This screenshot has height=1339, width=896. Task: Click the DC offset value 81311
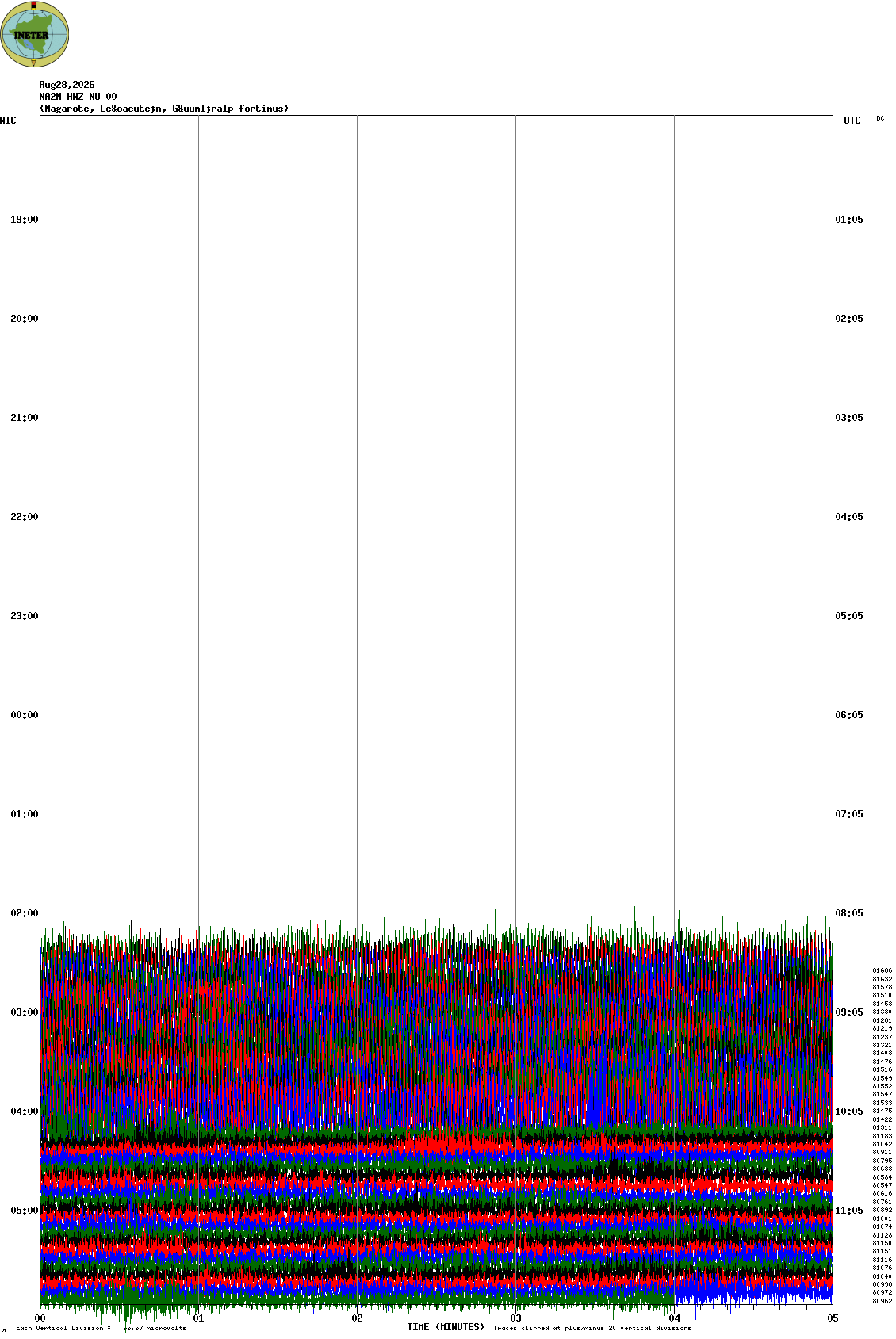pyautogui.click(x=883, y=1127)
